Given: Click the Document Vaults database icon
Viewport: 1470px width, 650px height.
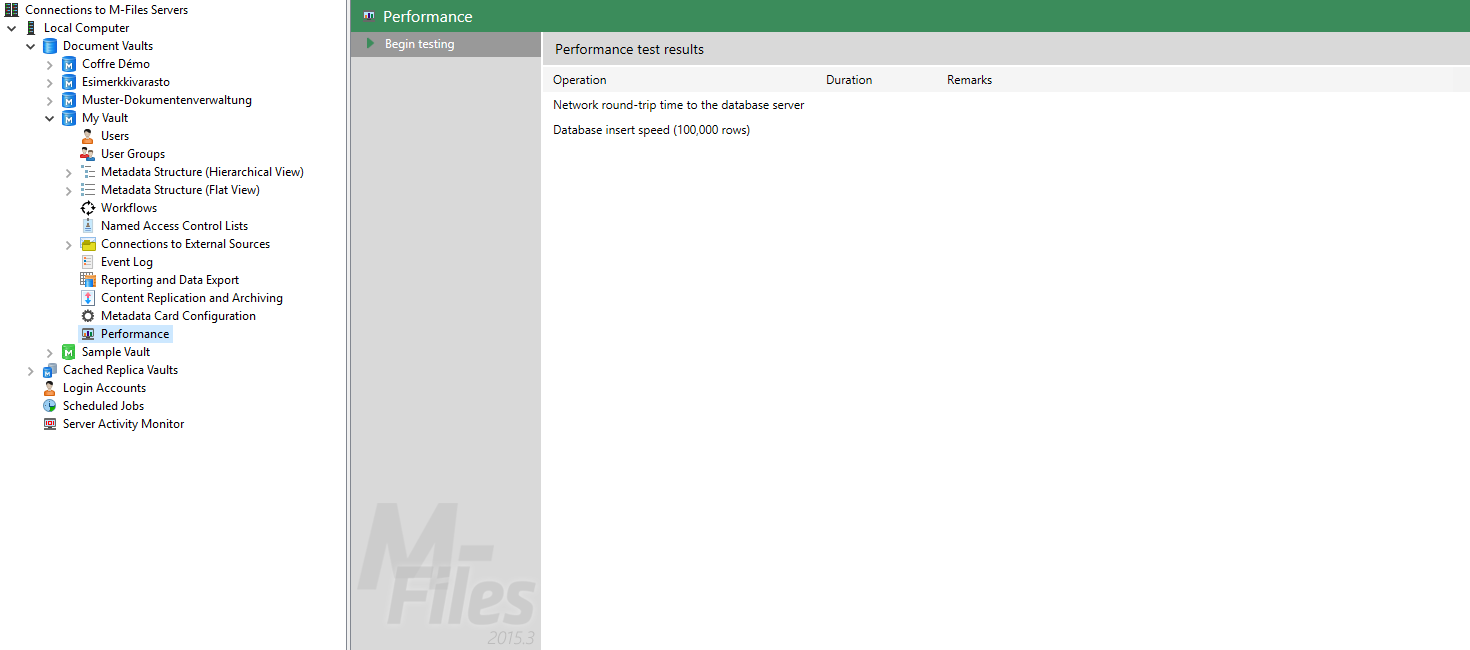Looking at the screenshot, I should pyautogui.click(x=50, y=46).
